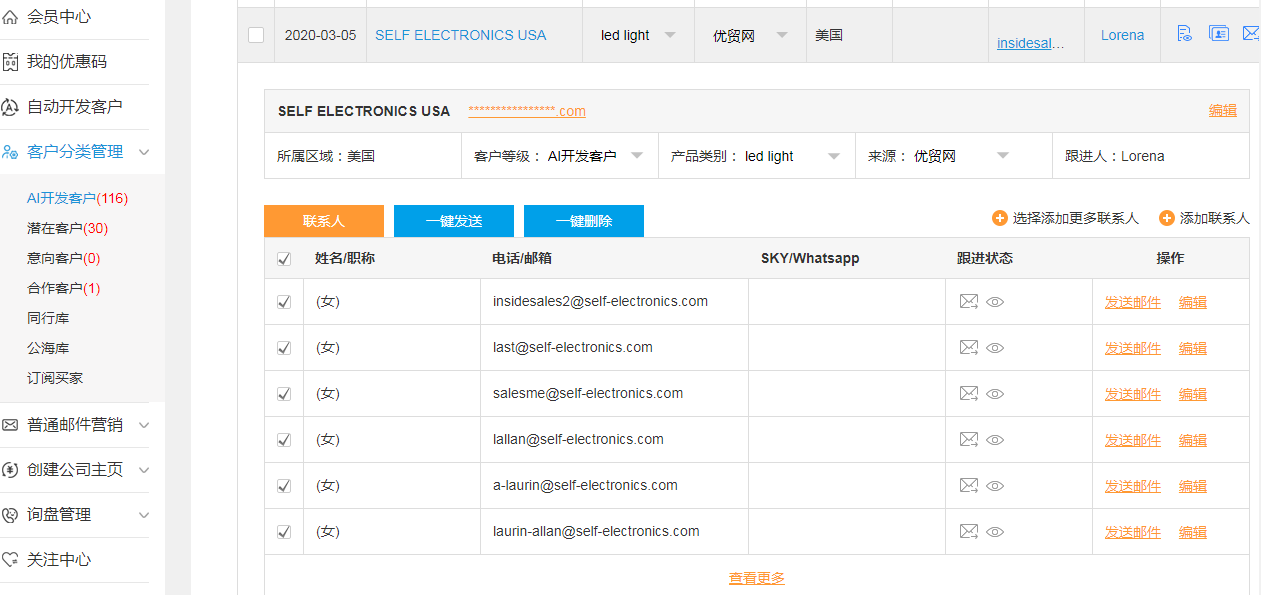1261x595 pixels.
Task: Click the 自动开发客户 sidebar icon
Action: click(9, 107)
